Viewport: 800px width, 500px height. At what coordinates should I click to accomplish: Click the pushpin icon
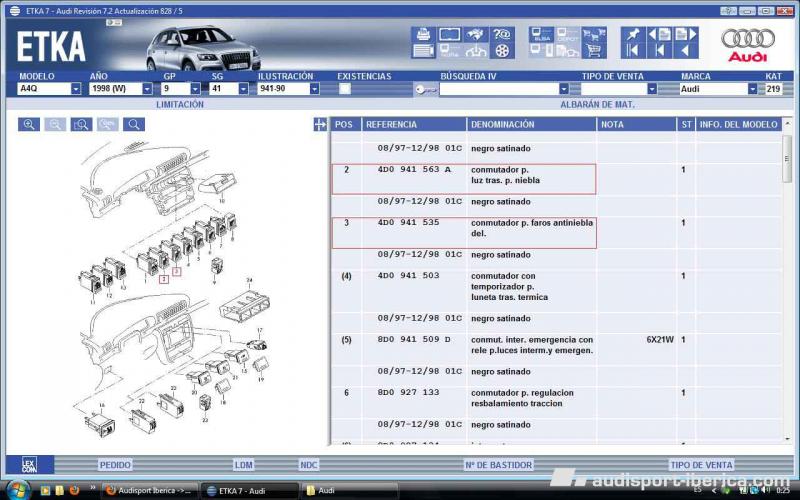pos(633,34)
